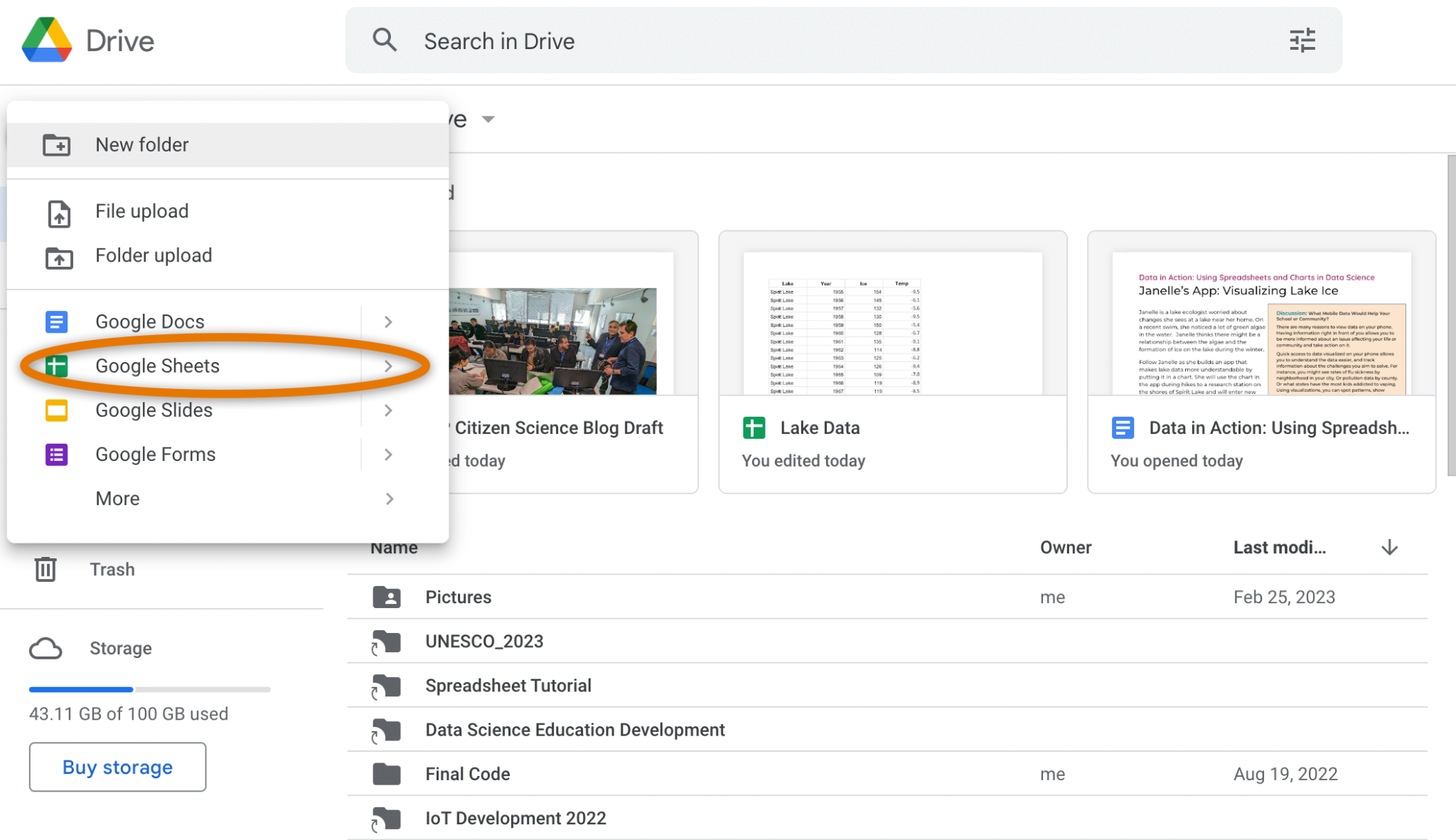
Task: Select New folder from the menu
Action: tap(227, 144)
